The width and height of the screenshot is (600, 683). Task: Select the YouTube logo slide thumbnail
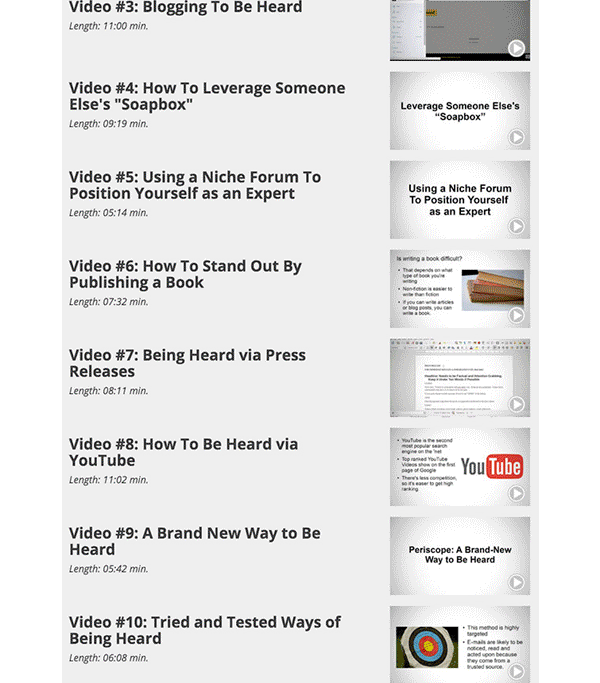460,467
